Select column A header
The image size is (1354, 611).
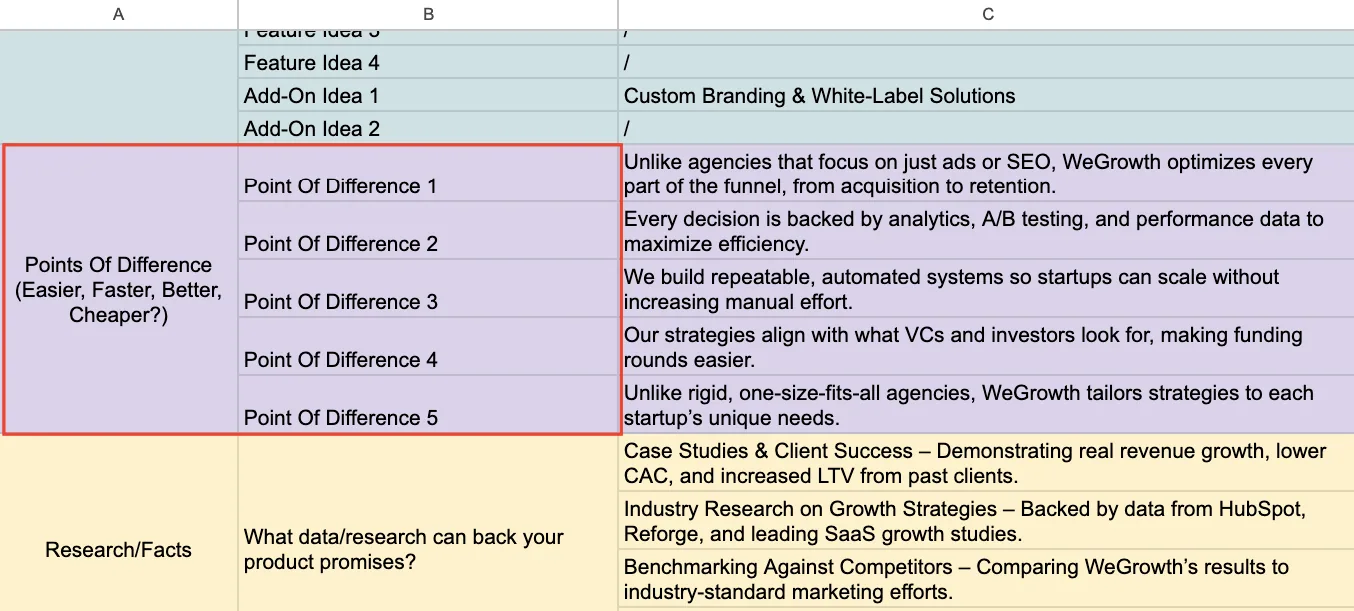[x=119, y=14]
